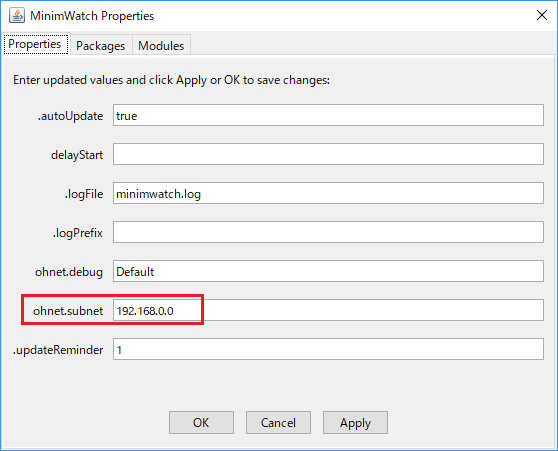The width and height of the screenshot is (558, 451).
Task: Click the instruction text about Apply or OK
Action: (x=172, y=80)
